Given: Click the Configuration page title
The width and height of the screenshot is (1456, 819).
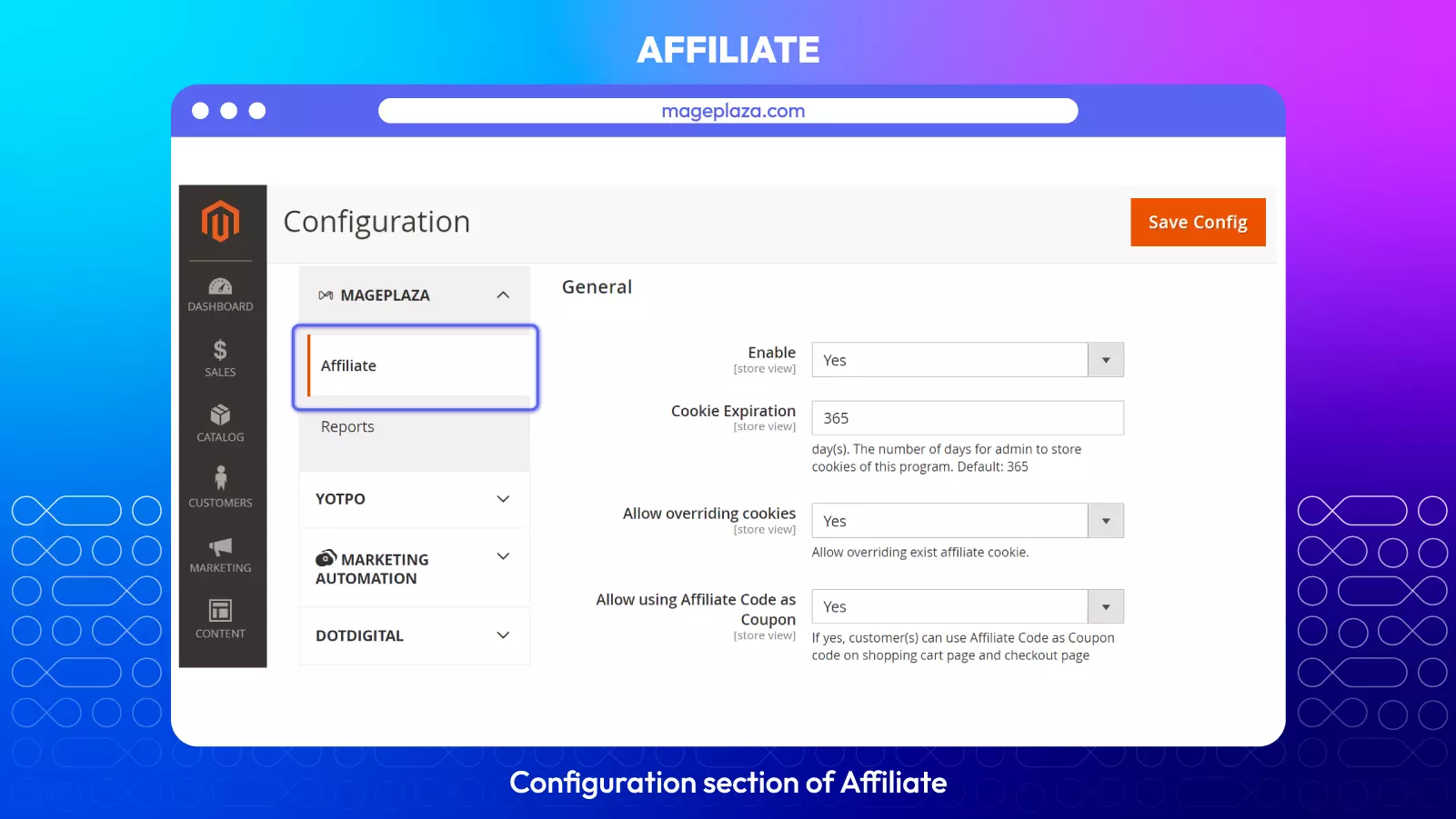Looking at the screenshot, I should 377,222.
